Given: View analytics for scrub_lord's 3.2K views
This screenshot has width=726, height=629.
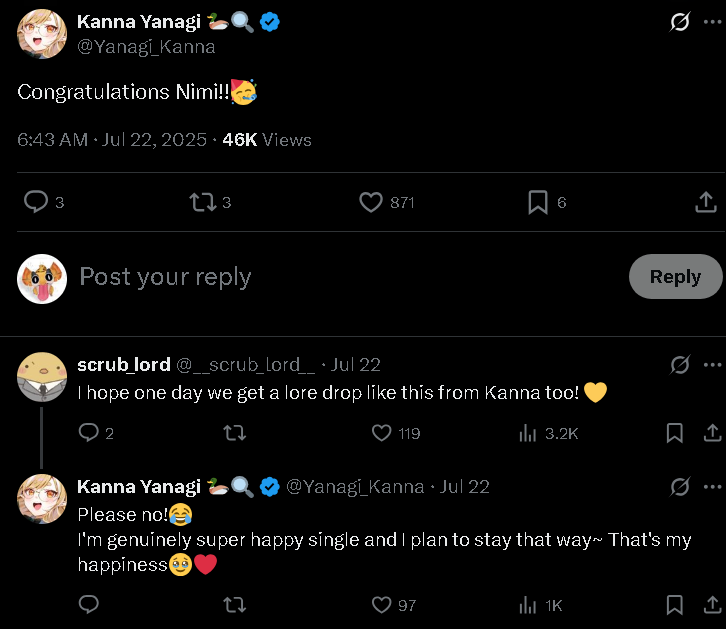Looking at the screenshot, I should tap(528, 433).
